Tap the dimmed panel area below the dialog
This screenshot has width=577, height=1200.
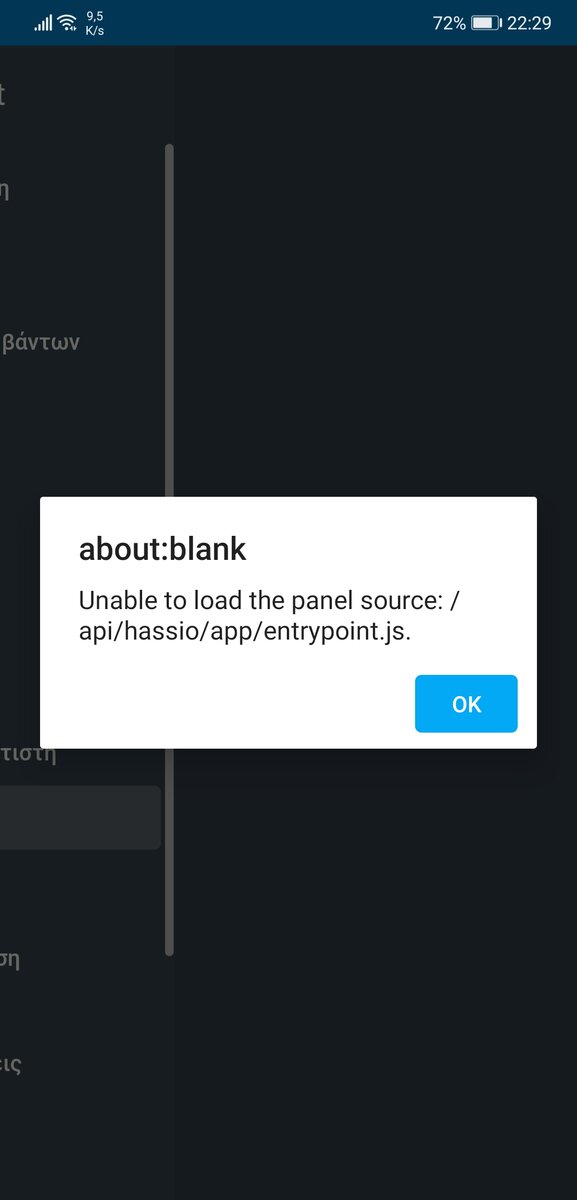click(x=375, y=970)
